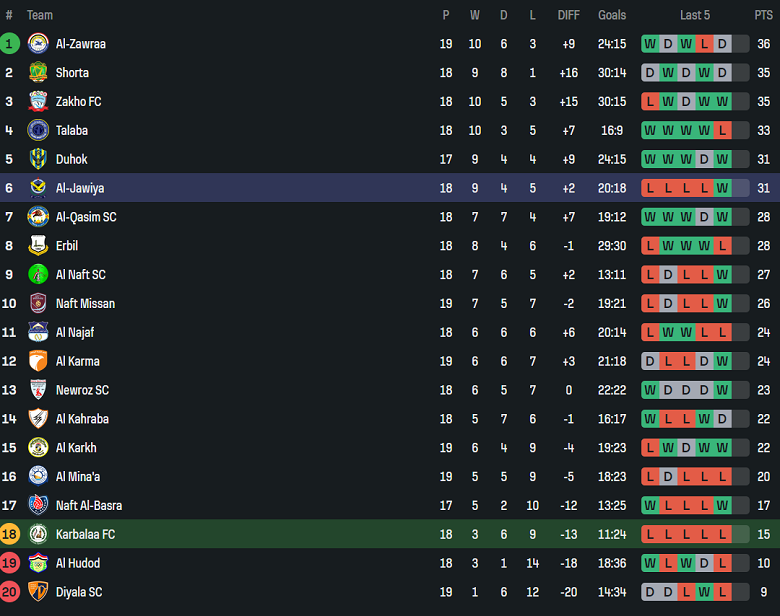Open Talaba team name link
The width and height of the screenshot is (780, 616).
pos(72,130)
